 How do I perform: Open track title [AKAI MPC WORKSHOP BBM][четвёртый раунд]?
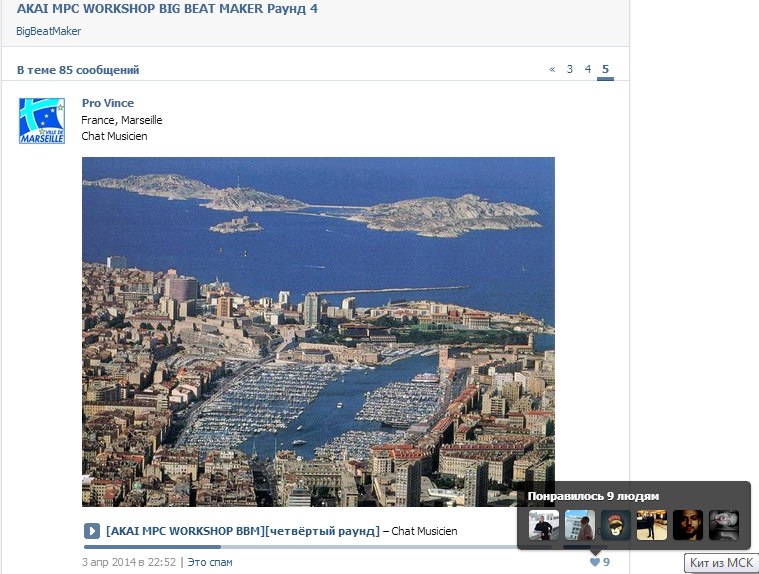coord(243,531)
